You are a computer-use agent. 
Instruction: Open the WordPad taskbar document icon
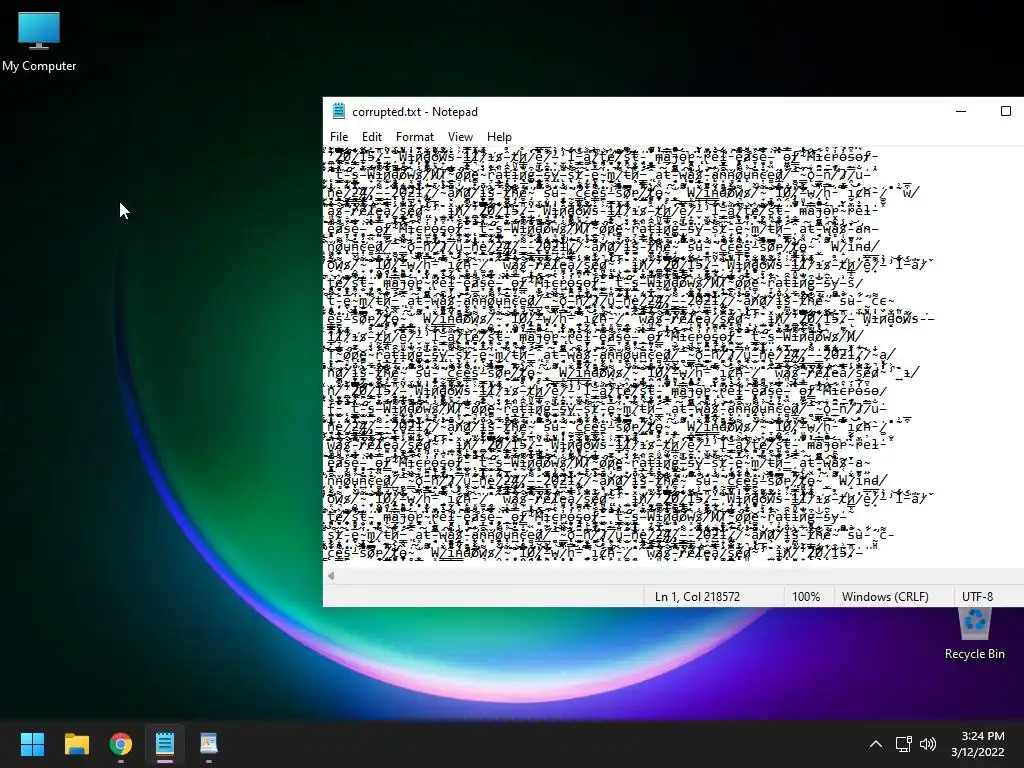(x=208, y=744)
